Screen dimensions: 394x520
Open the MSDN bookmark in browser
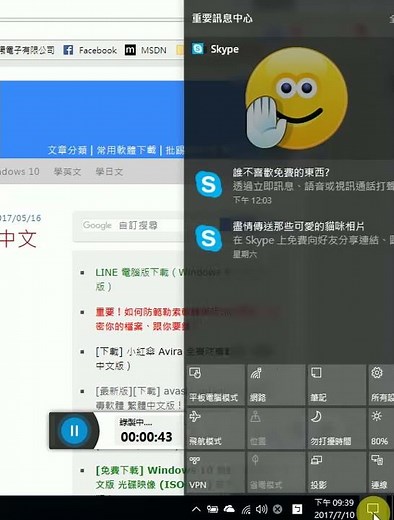pyautogui.click(x=146, y=50)
